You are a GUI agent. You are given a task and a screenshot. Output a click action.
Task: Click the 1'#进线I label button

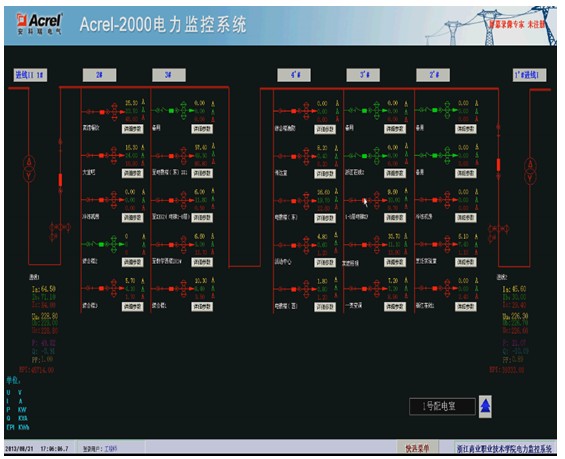(x=529, y=75)
